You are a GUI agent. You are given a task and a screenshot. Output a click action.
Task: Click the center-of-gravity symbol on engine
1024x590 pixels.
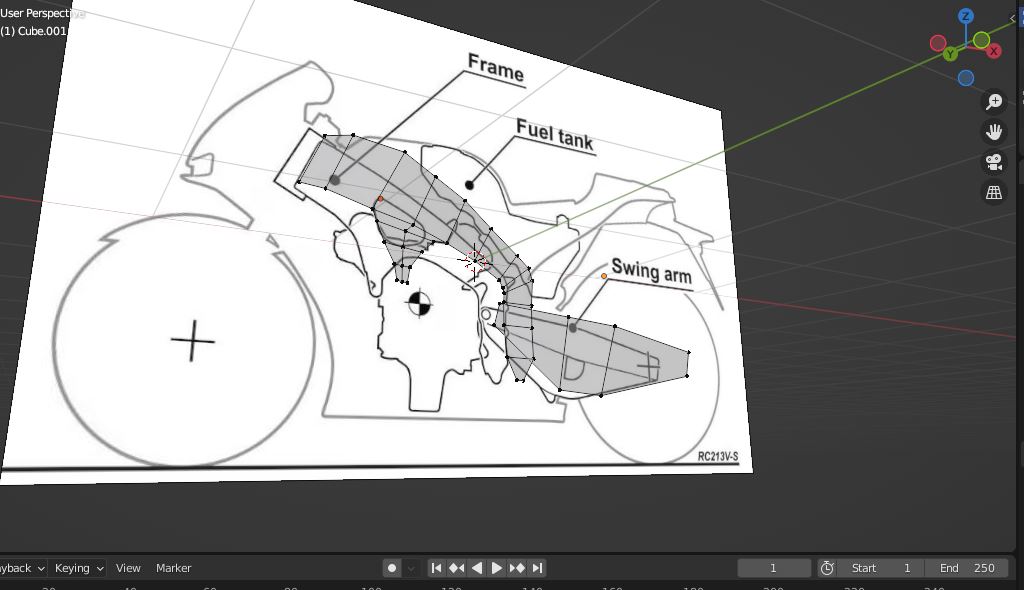coord(419,303)
